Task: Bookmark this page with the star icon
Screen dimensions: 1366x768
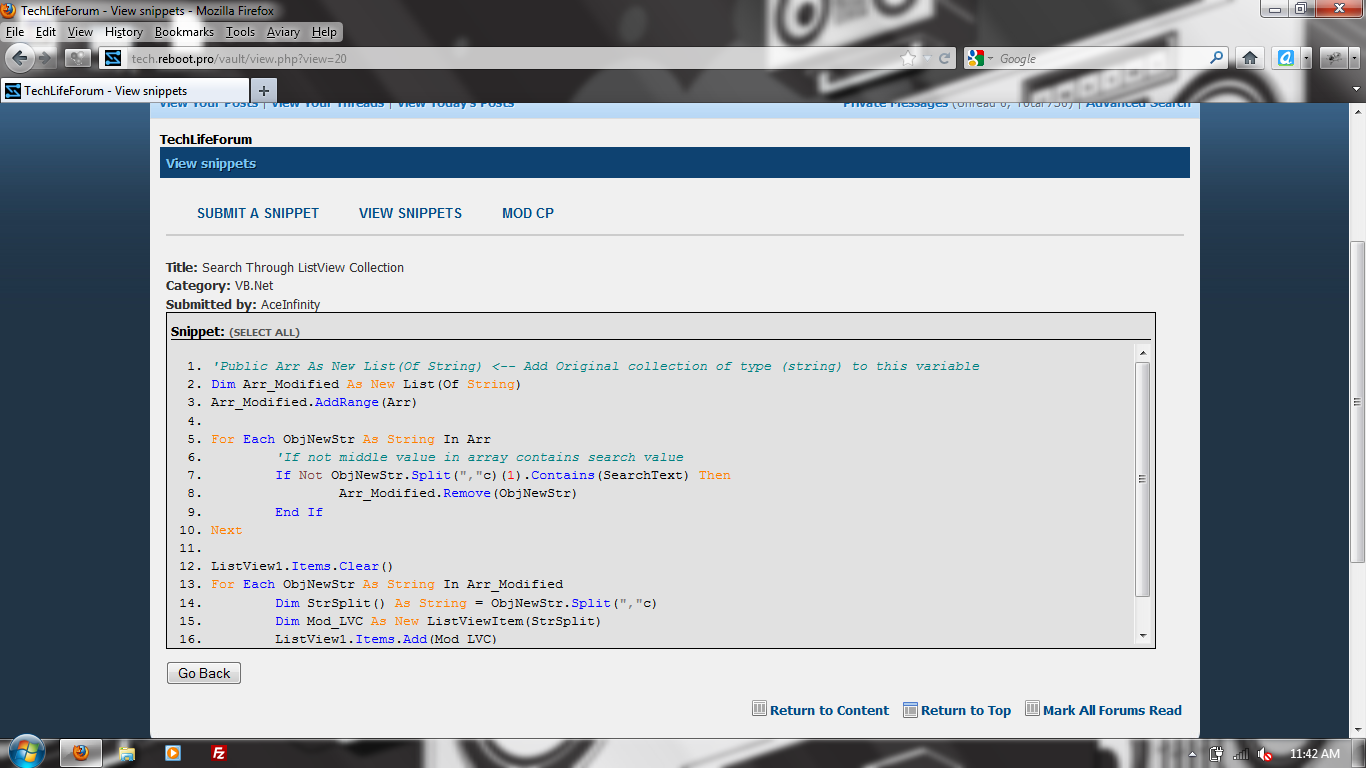Action: (x=908, y=59)
